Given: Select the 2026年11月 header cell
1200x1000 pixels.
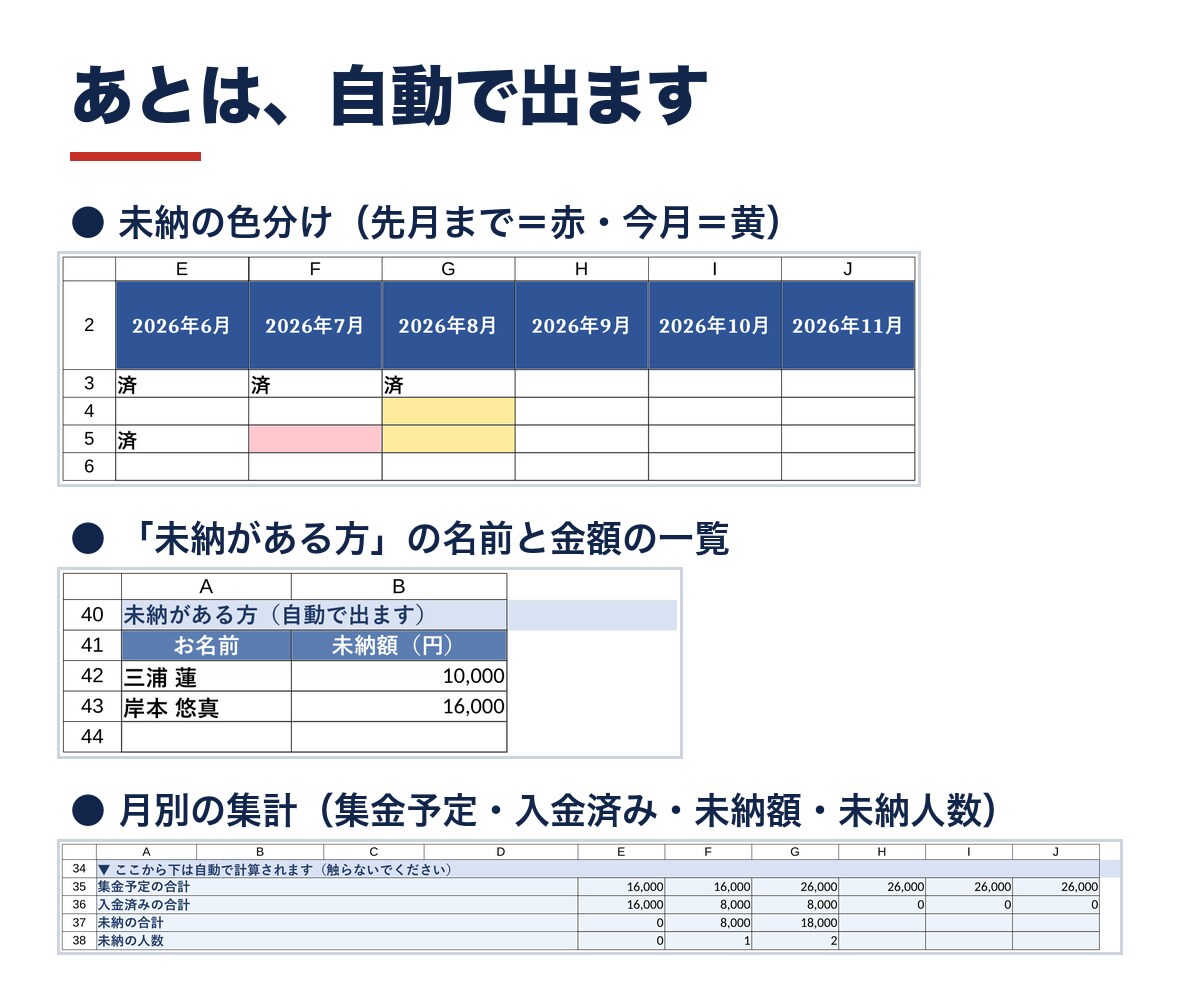Looking at the screenshot, I should (x=848, y=325).
